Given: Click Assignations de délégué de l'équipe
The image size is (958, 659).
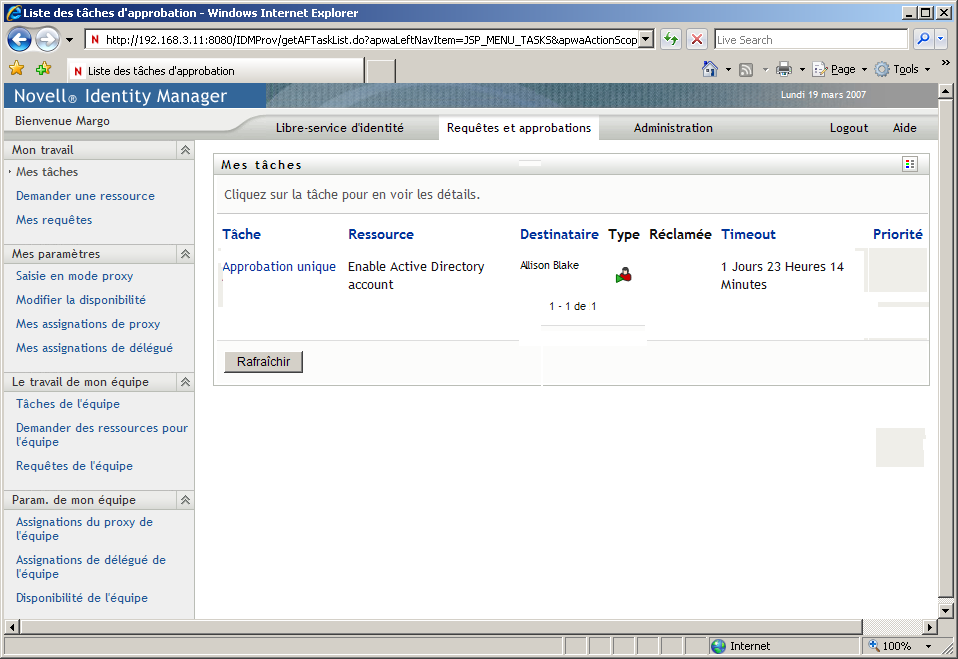Looking at the screenshot, I should [x=90, y=567].
